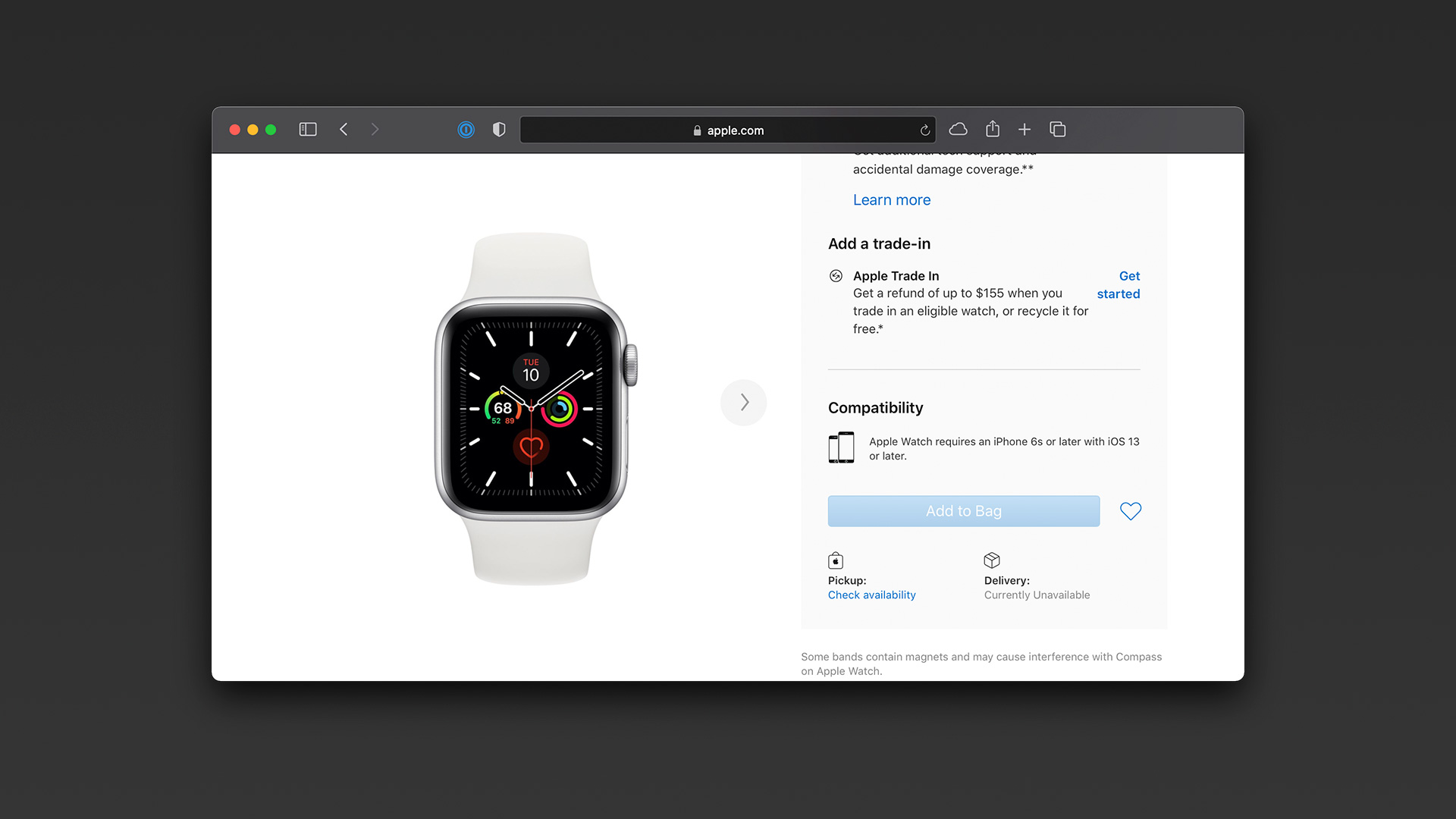Click the Apple Watch product image

532,409
